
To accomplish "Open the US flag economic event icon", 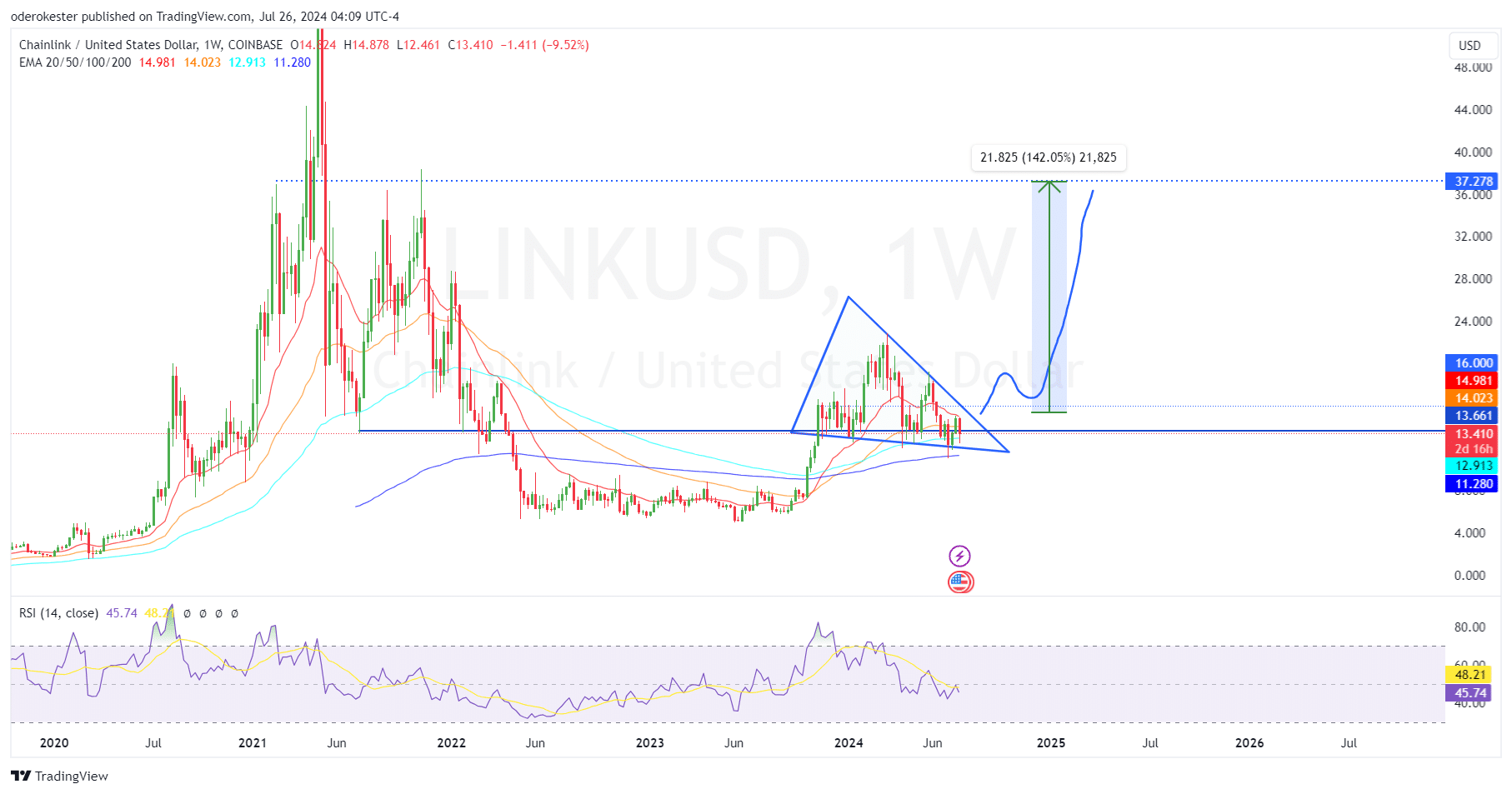I will (x=960, y=582).
